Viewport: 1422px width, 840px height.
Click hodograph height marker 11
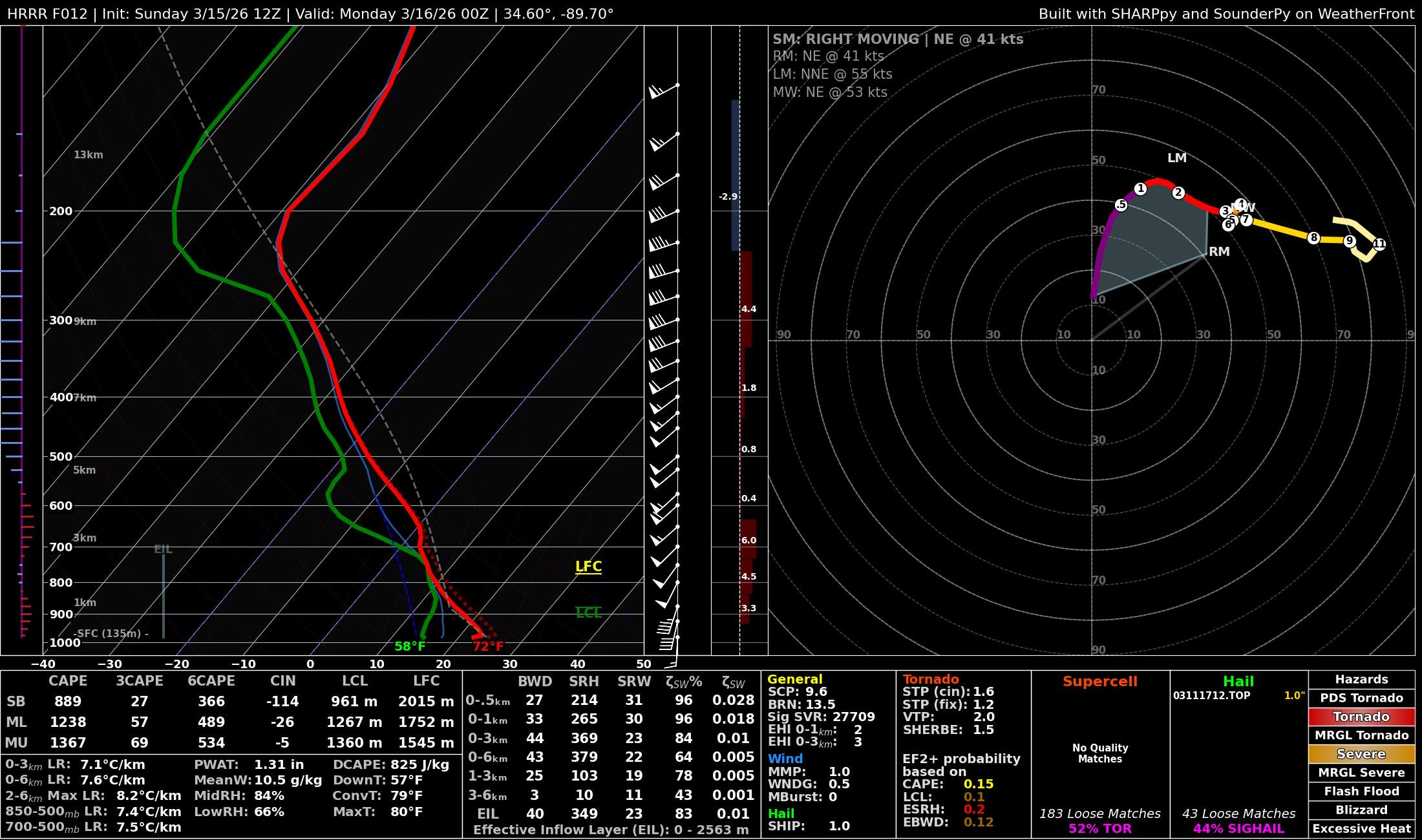point(1379,244)
